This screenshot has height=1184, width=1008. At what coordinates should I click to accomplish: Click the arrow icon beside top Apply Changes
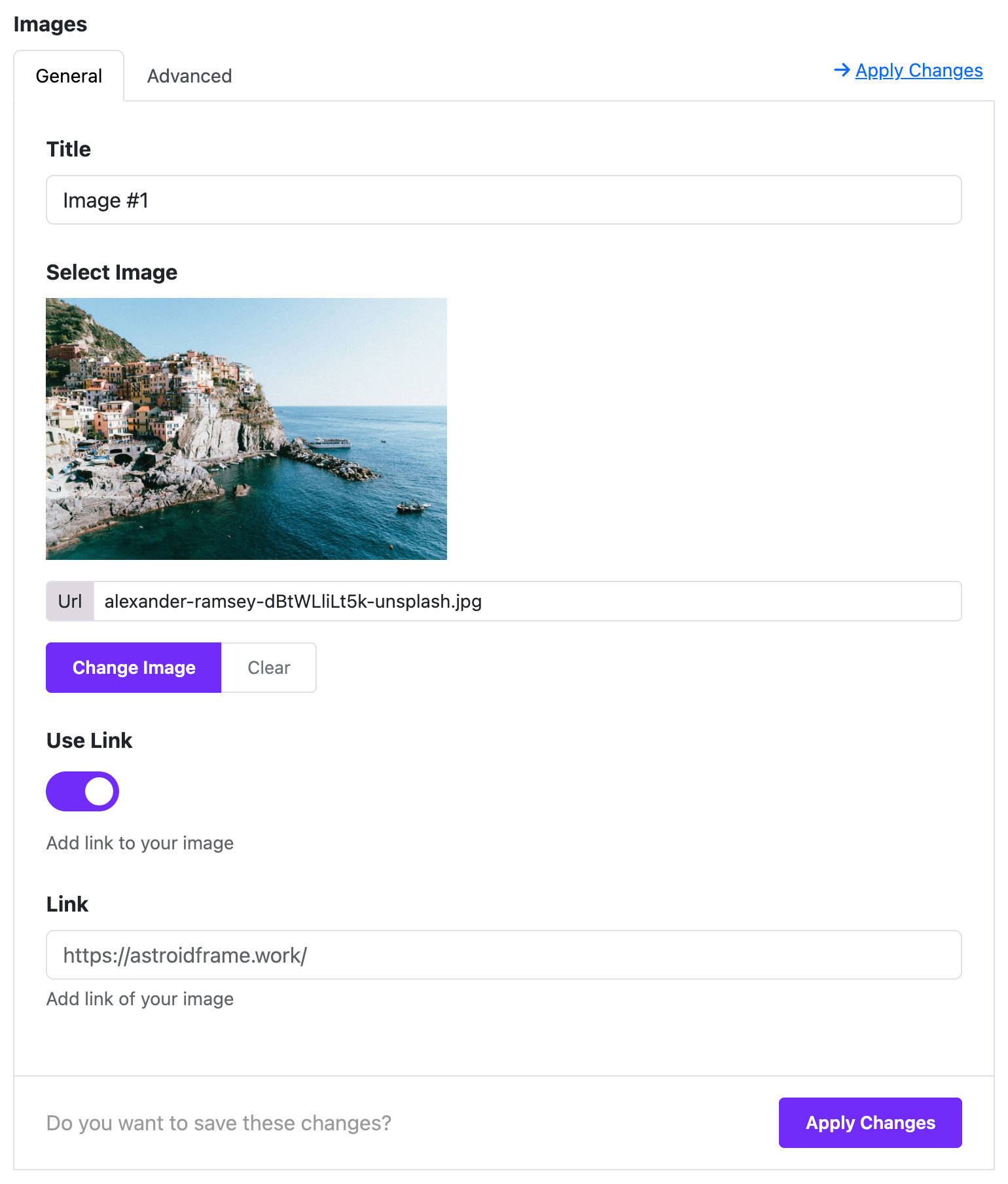click(842, 70)
